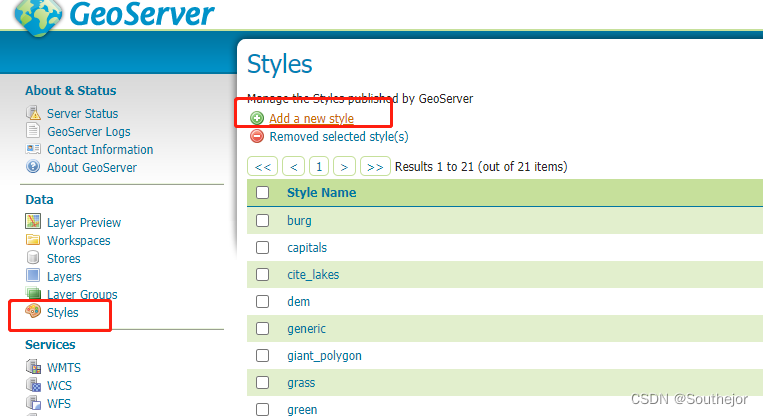The height and width of the screenshot is (416, 763).
Task: Open Styles page in sidebar
Action: click(62, 312)
